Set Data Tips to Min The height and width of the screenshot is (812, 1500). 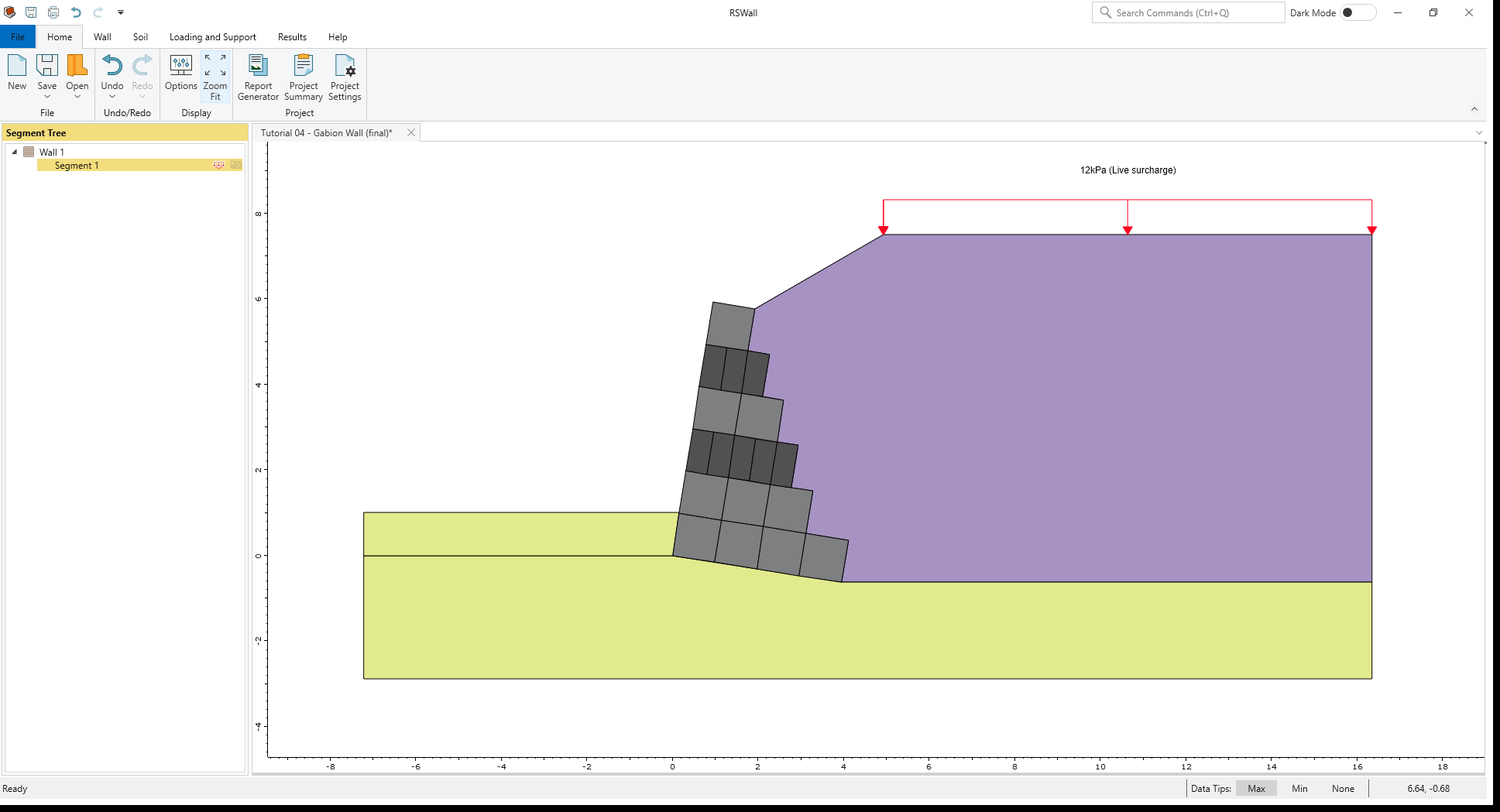[x=1299, y=788]
